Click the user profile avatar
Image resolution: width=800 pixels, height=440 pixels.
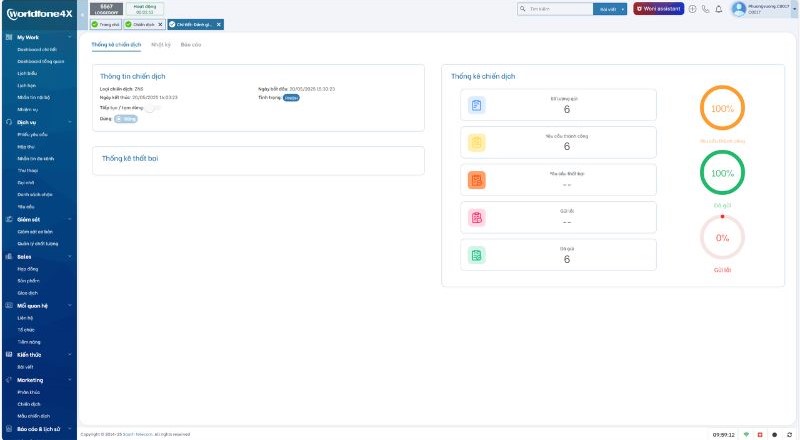[739, 9]
